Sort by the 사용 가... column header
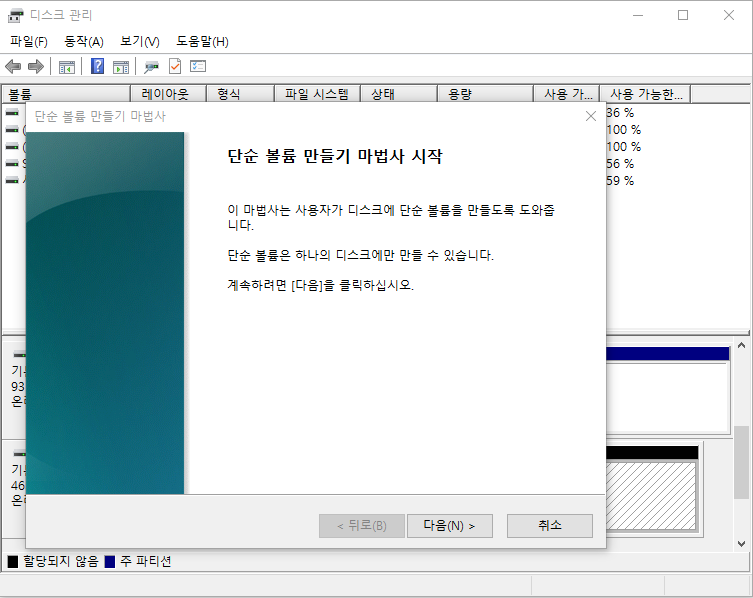The image size is (753, 598). [567, 94]
